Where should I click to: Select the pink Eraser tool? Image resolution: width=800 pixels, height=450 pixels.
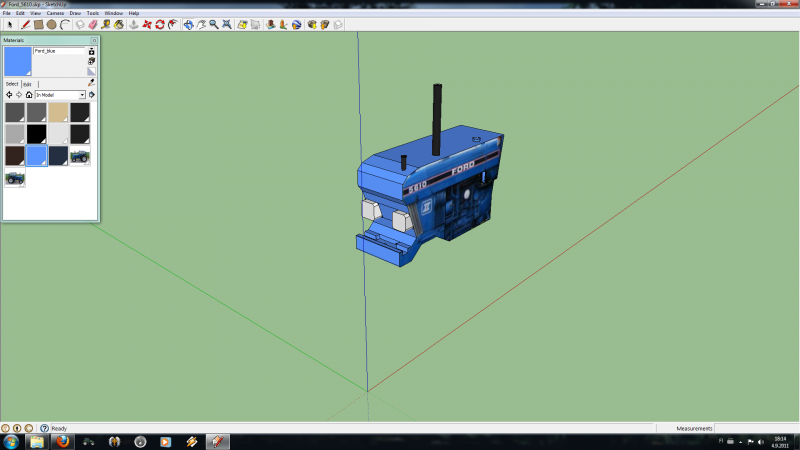click(x=93, y=24)
